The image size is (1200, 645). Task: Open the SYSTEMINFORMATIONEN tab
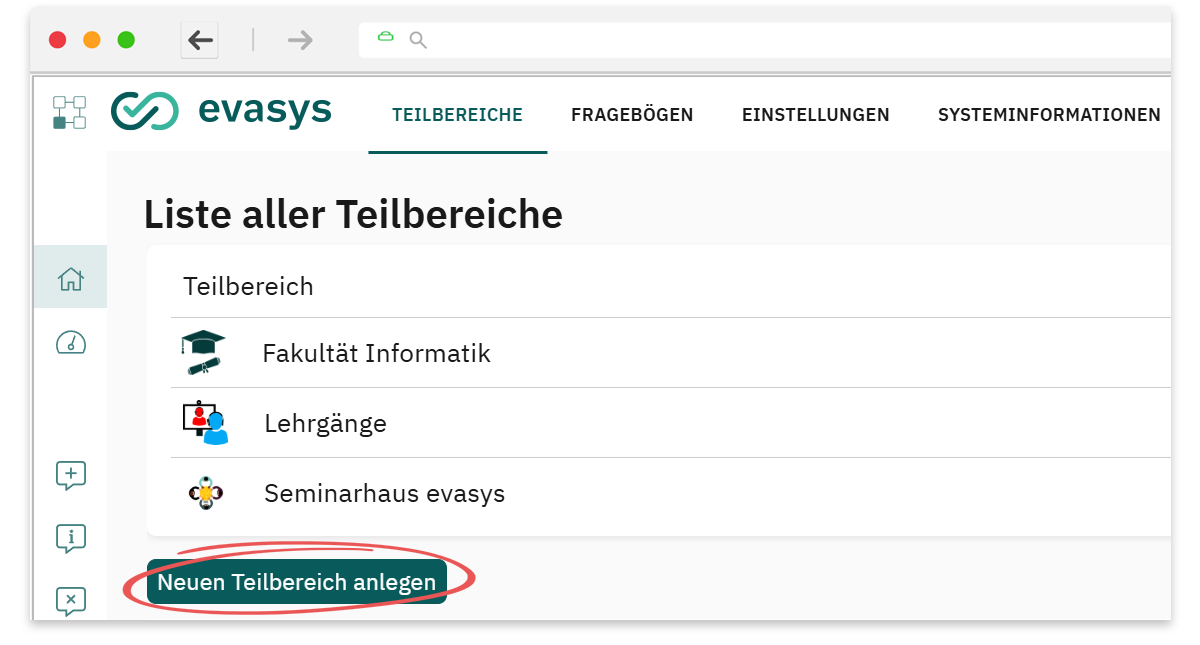[1048, 114]
